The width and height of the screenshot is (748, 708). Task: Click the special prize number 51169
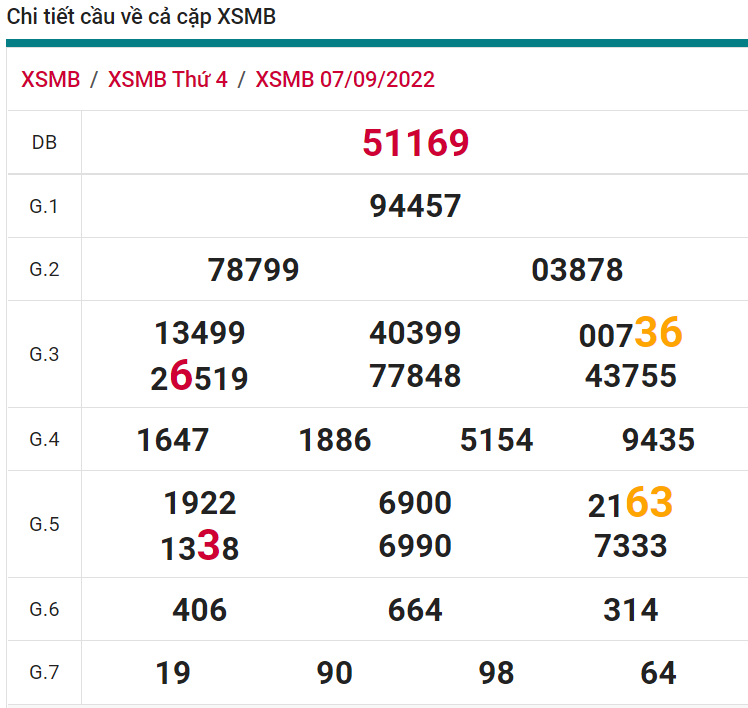pyautogui.click(x=415, y=143)
